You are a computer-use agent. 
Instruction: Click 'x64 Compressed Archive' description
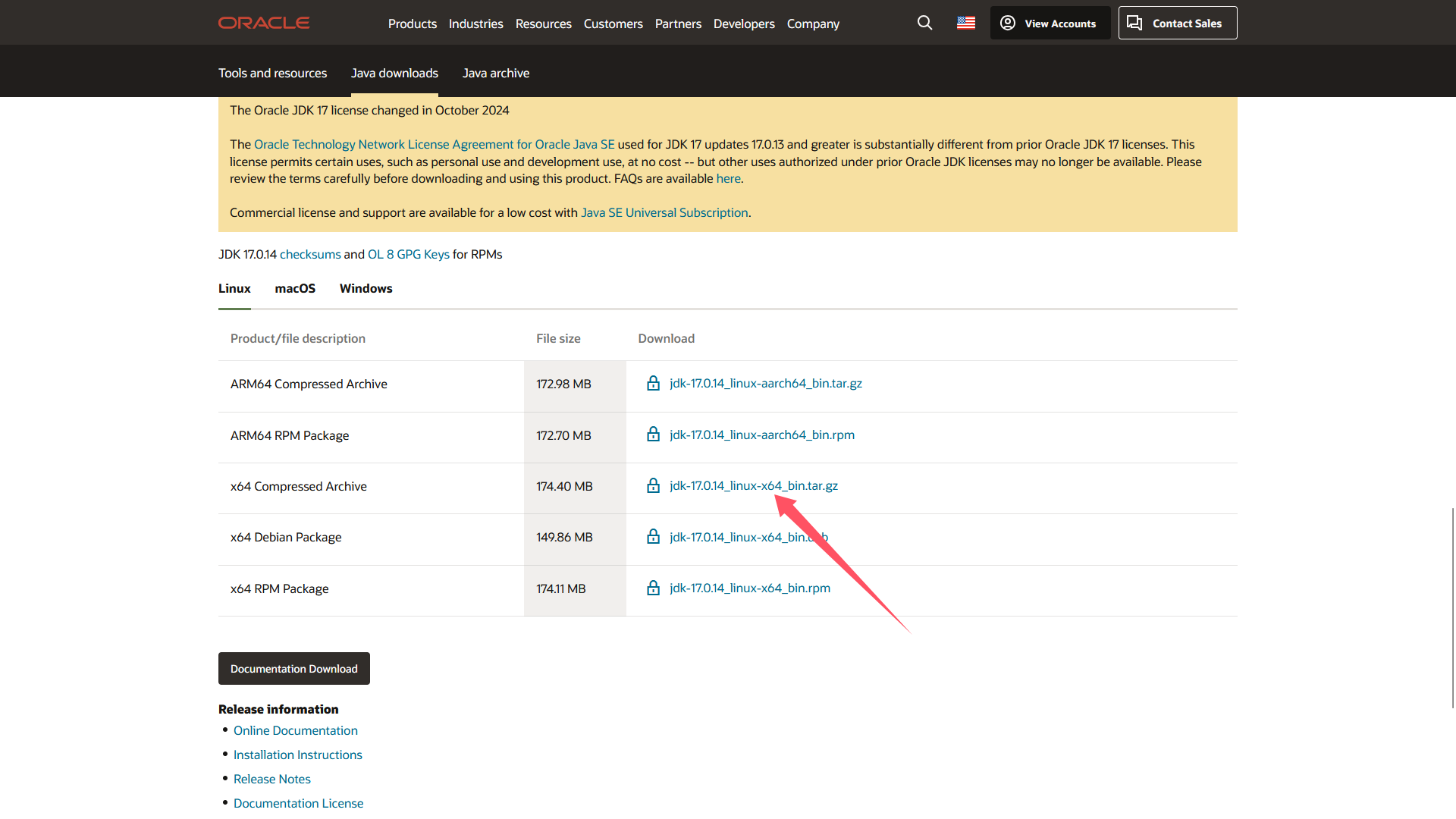[x=299, y=486]
